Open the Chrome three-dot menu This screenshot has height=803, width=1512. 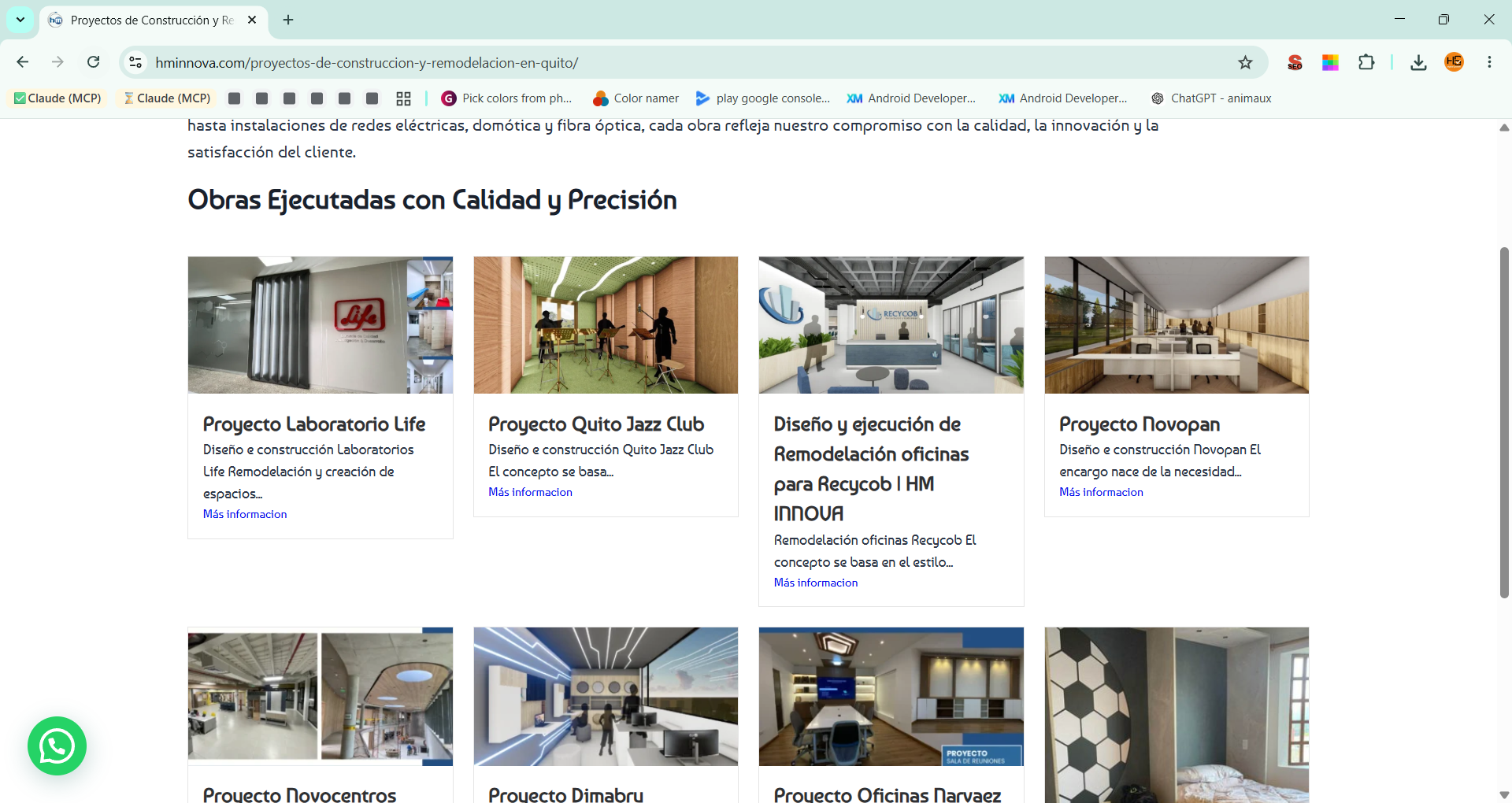(1489, 62)
